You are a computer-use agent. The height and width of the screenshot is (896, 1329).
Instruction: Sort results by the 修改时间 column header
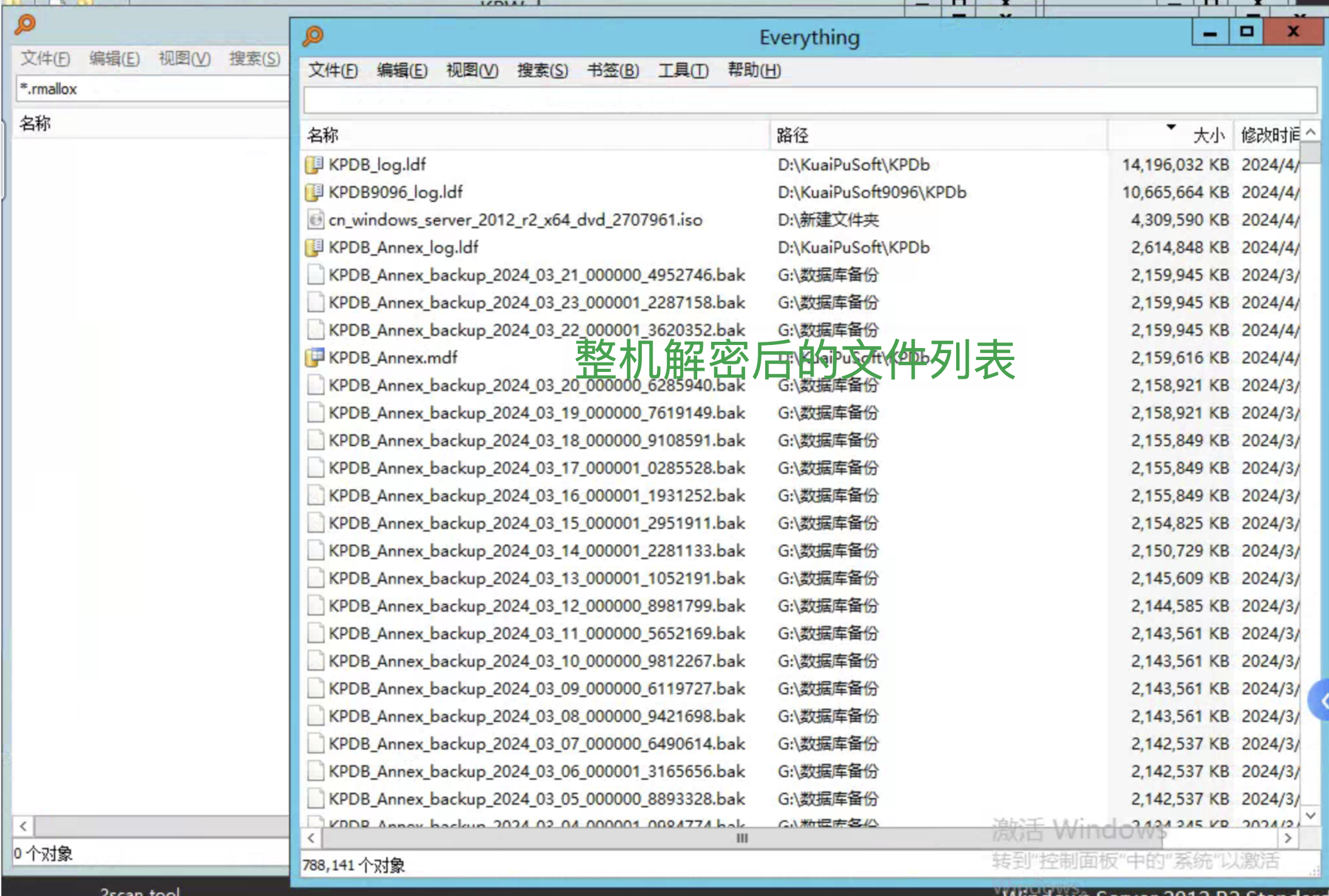[1267, 135]
